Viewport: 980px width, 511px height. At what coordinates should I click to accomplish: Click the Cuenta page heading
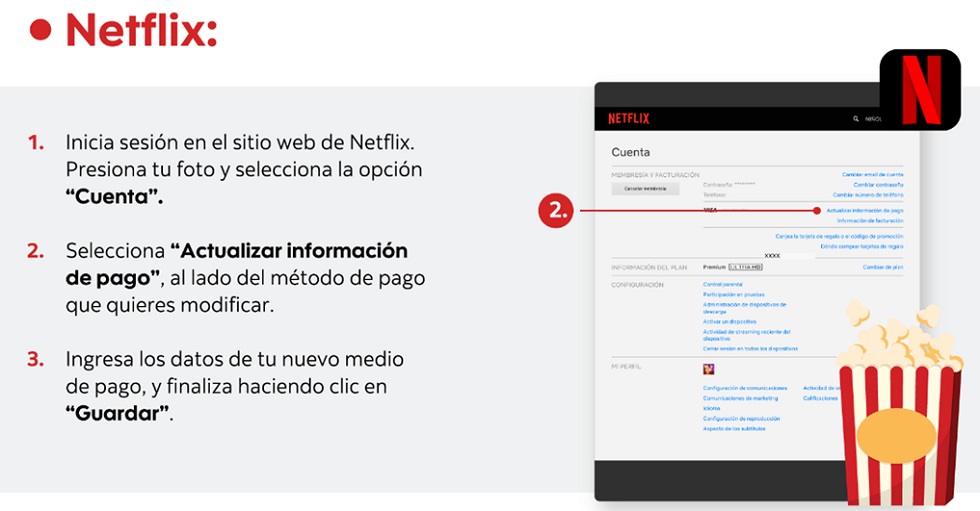click(x=631, y=152)
